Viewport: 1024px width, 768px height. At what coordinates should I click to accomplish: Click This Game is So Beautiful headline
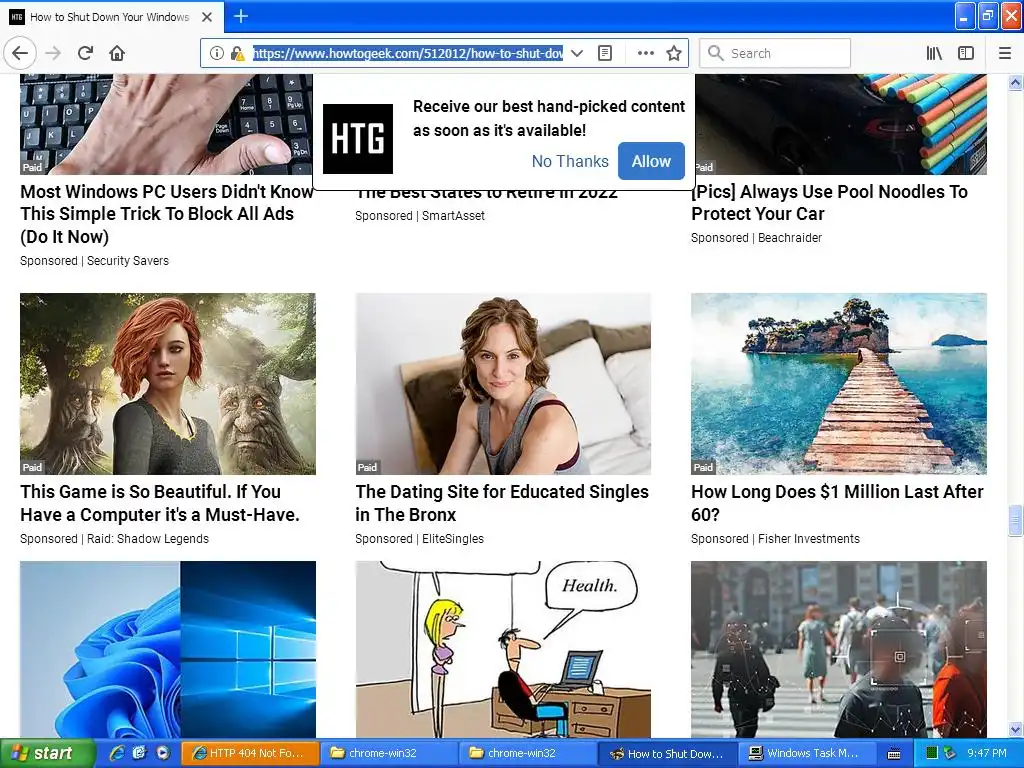tap(160, 503)
